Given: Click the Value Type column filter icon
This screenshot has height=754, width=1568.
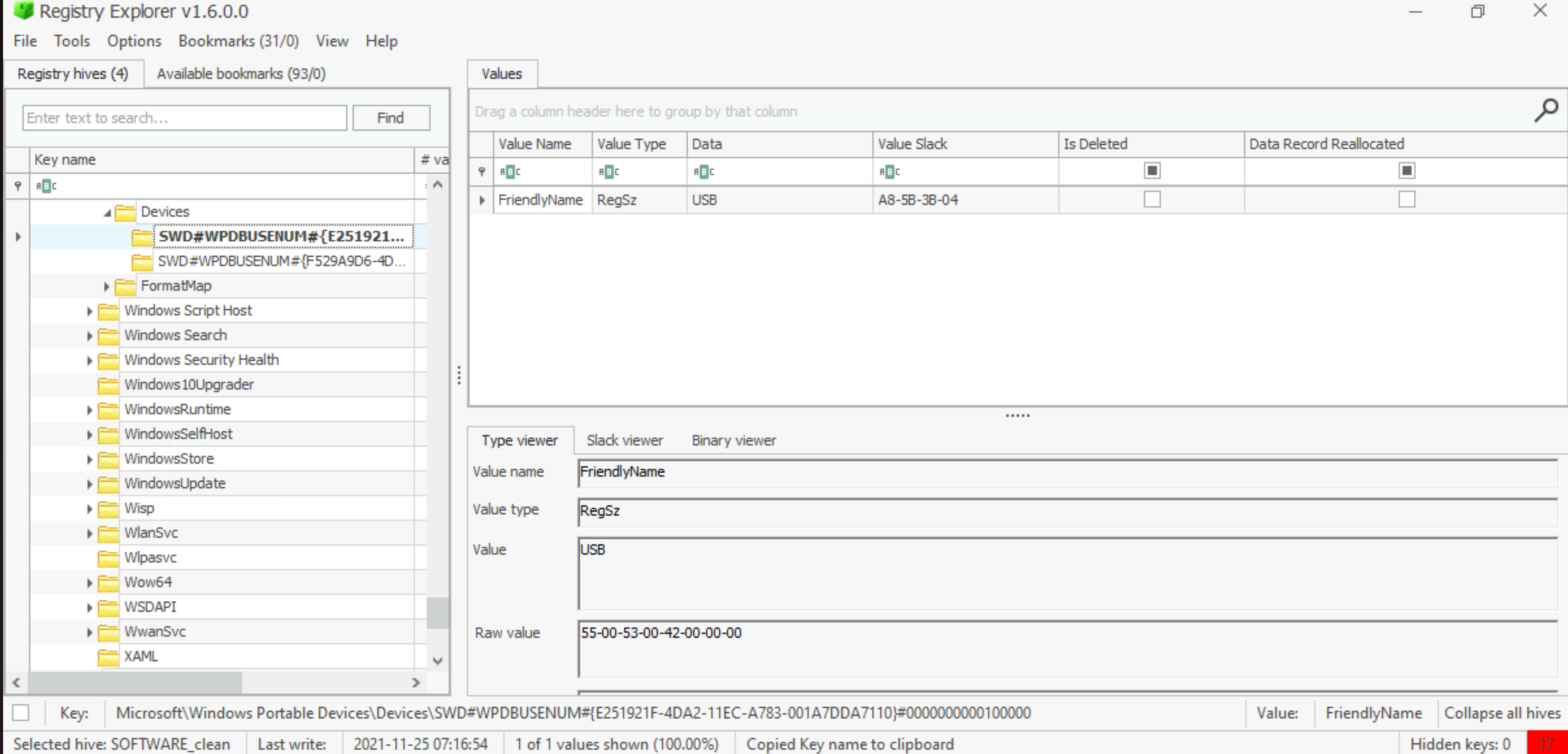Looking at the screenshot, I should point(608,172).
